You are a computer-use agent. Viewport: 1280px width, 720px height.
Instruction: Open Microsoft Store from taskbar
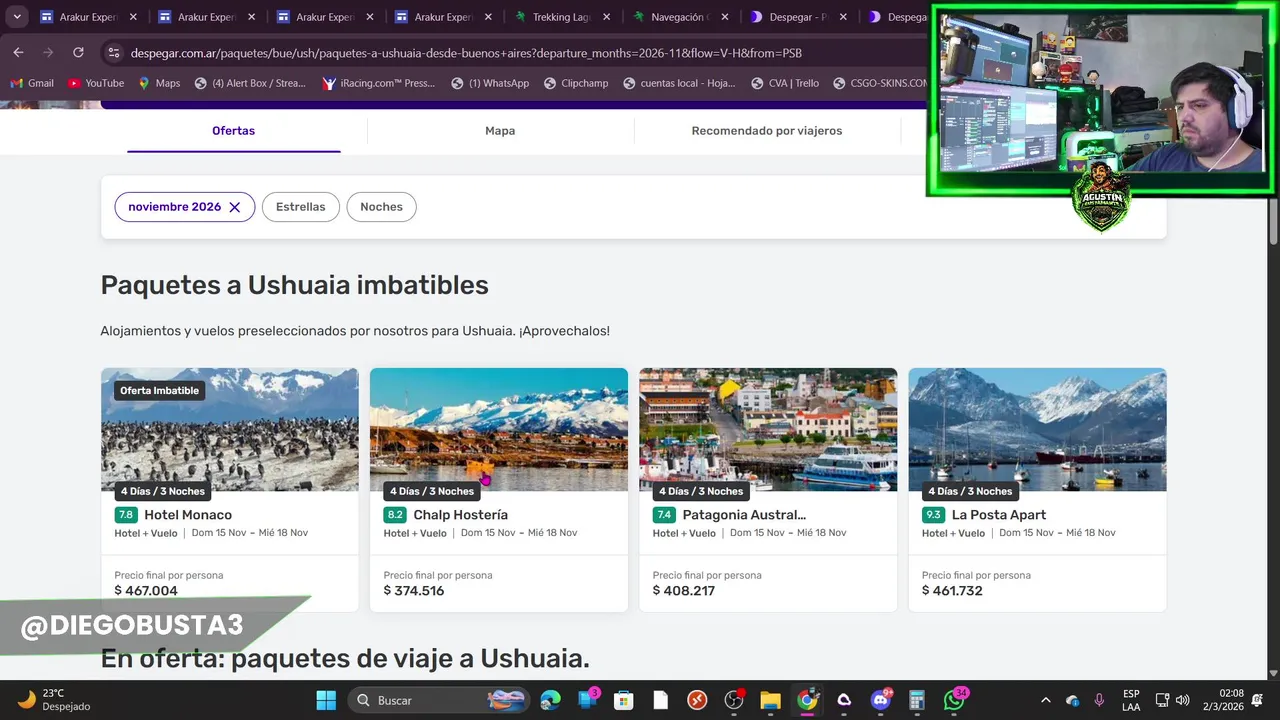[624, 700]
